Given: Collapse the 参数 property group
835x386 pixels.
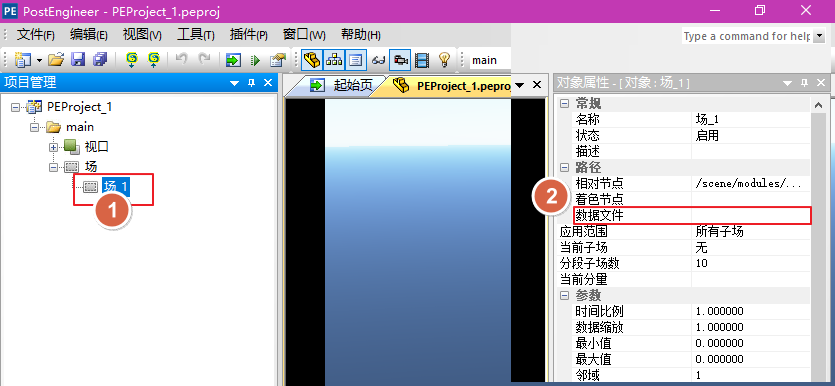Looking at the screenshot, I should pyautogui.click(x=564, y=295).
